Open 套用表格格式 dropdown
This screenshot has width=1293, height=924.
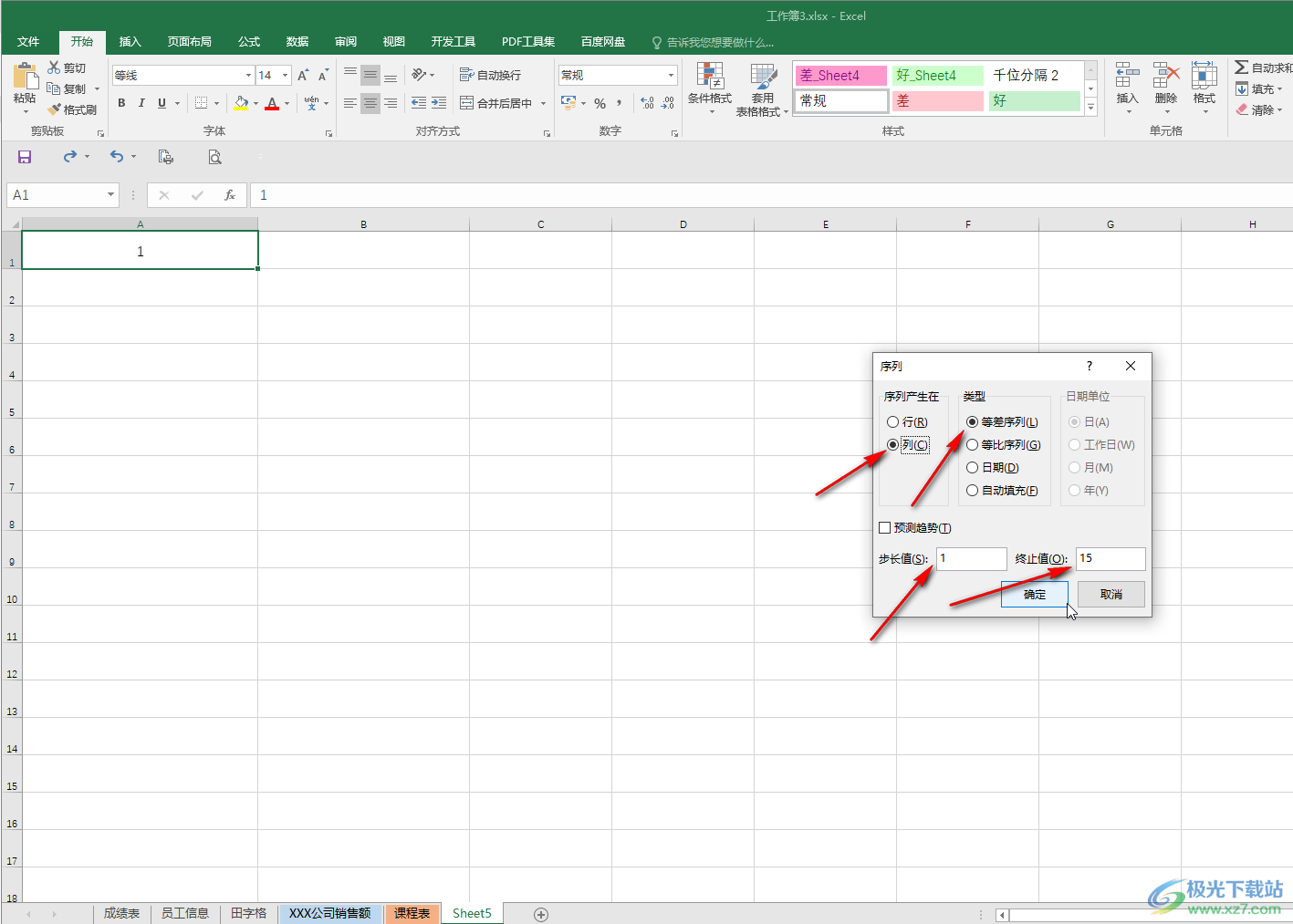(762, 89)
